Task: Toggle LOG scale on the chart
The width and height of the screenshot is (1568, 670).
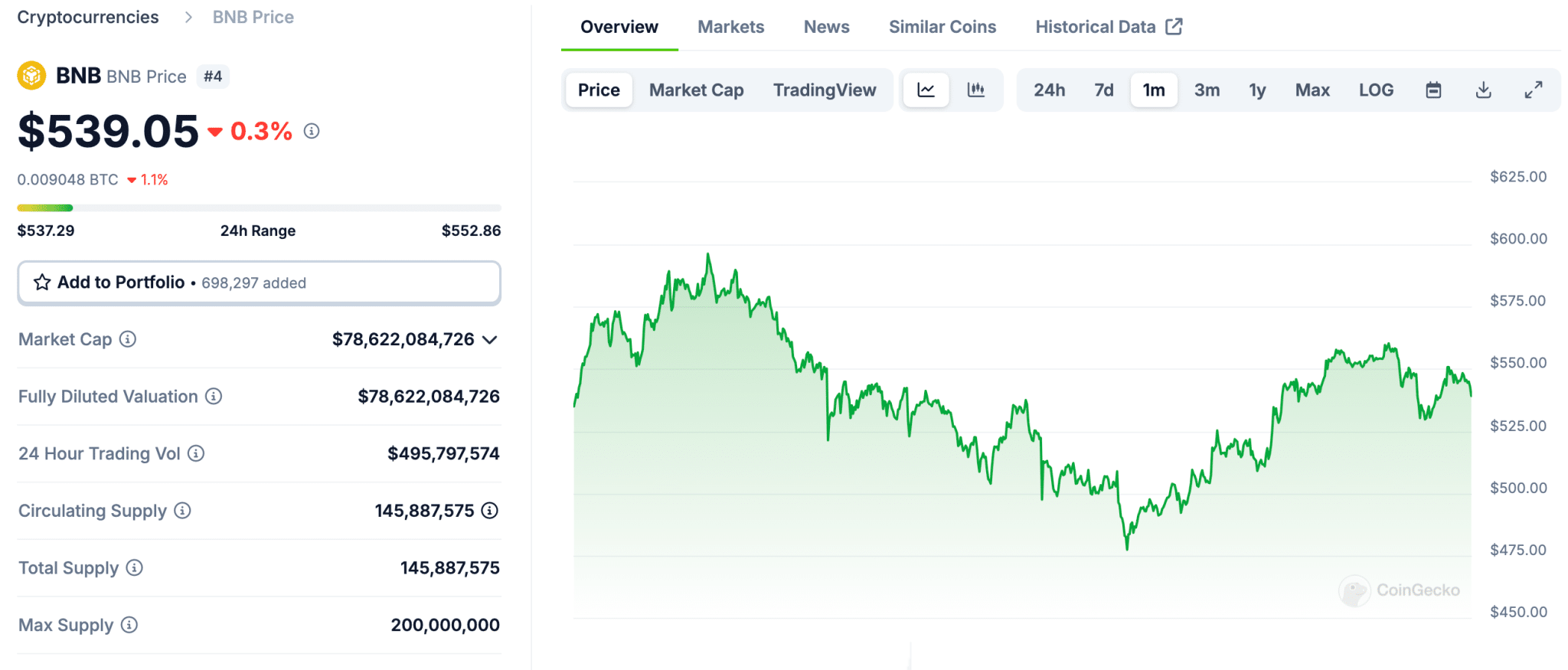Action: click(x=1376, y=90)
